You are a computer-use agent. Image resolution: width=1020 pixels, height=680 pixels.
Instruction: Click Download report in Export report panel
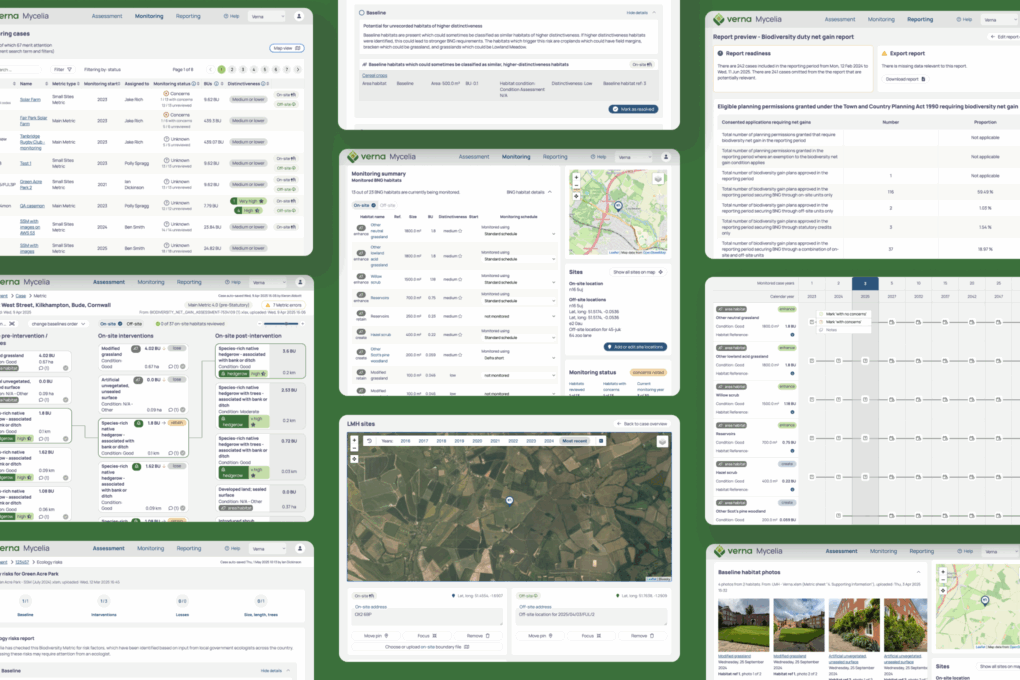905,79
